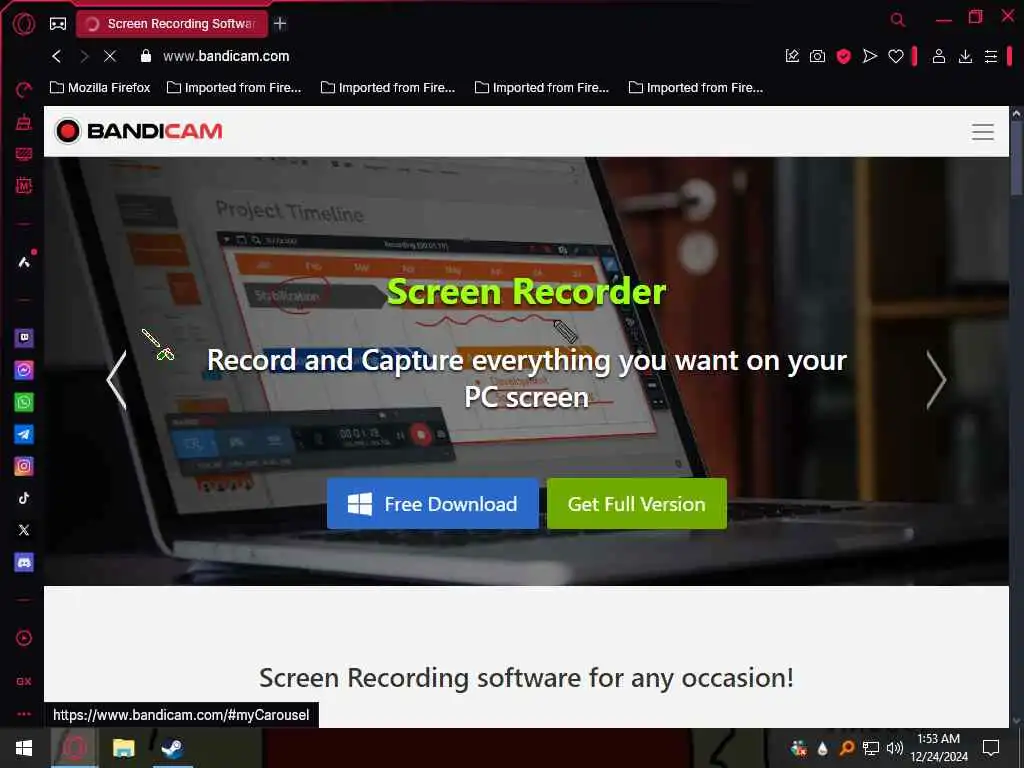This screenshot has height=768, width=1024.
Task: Open the taskbar clock 1:53 AM
Action: 938,748
